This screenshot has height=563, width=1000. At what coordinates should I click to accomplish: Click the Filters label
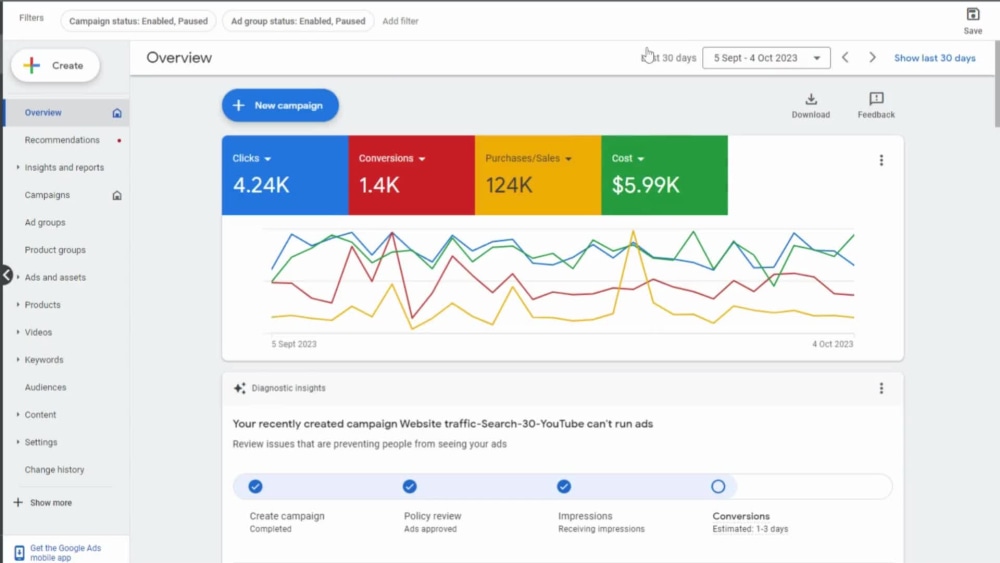(x=31, y=18)
